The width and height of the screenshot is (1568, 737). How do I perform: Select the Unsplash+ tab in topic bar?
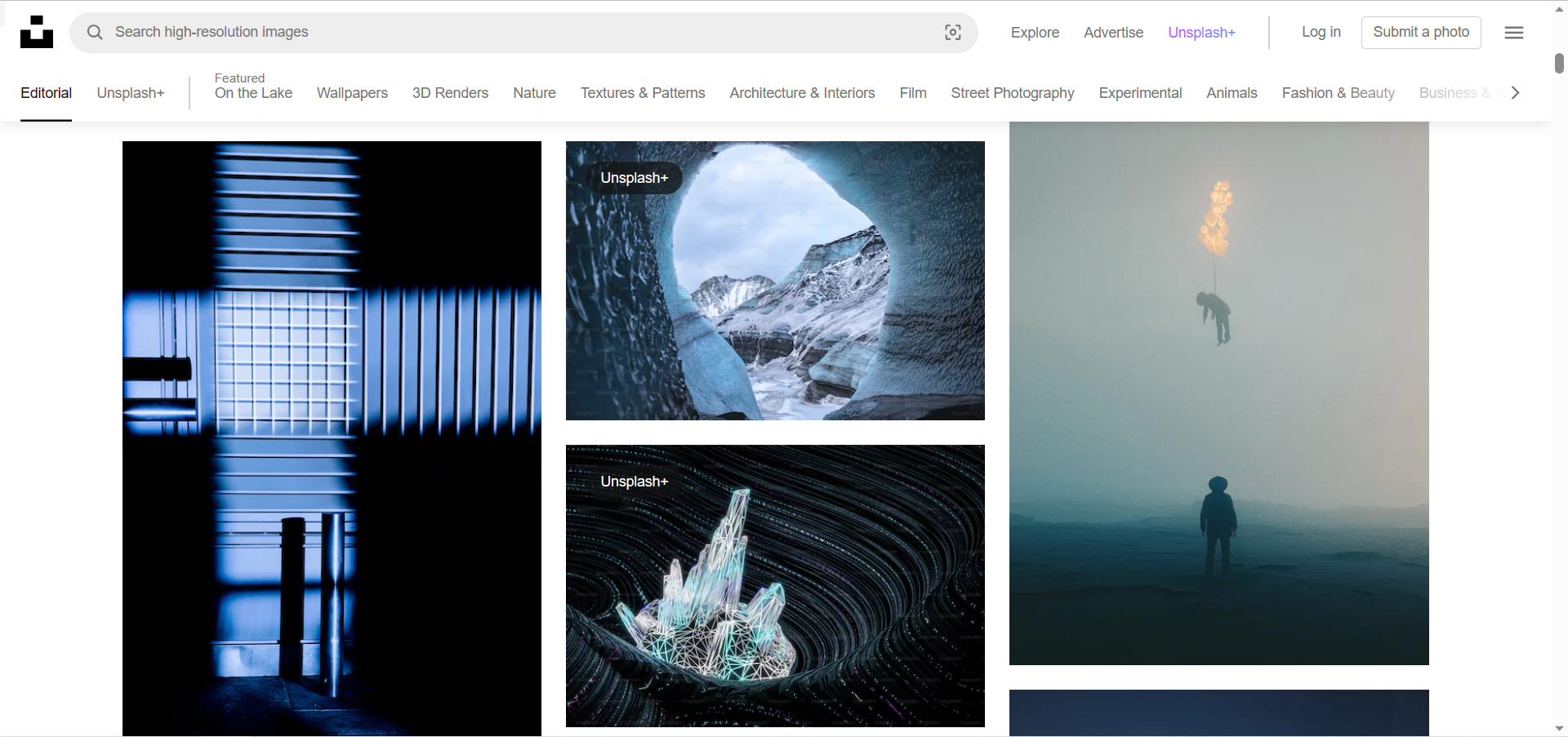pyautogui.click(x=131, y=93)
